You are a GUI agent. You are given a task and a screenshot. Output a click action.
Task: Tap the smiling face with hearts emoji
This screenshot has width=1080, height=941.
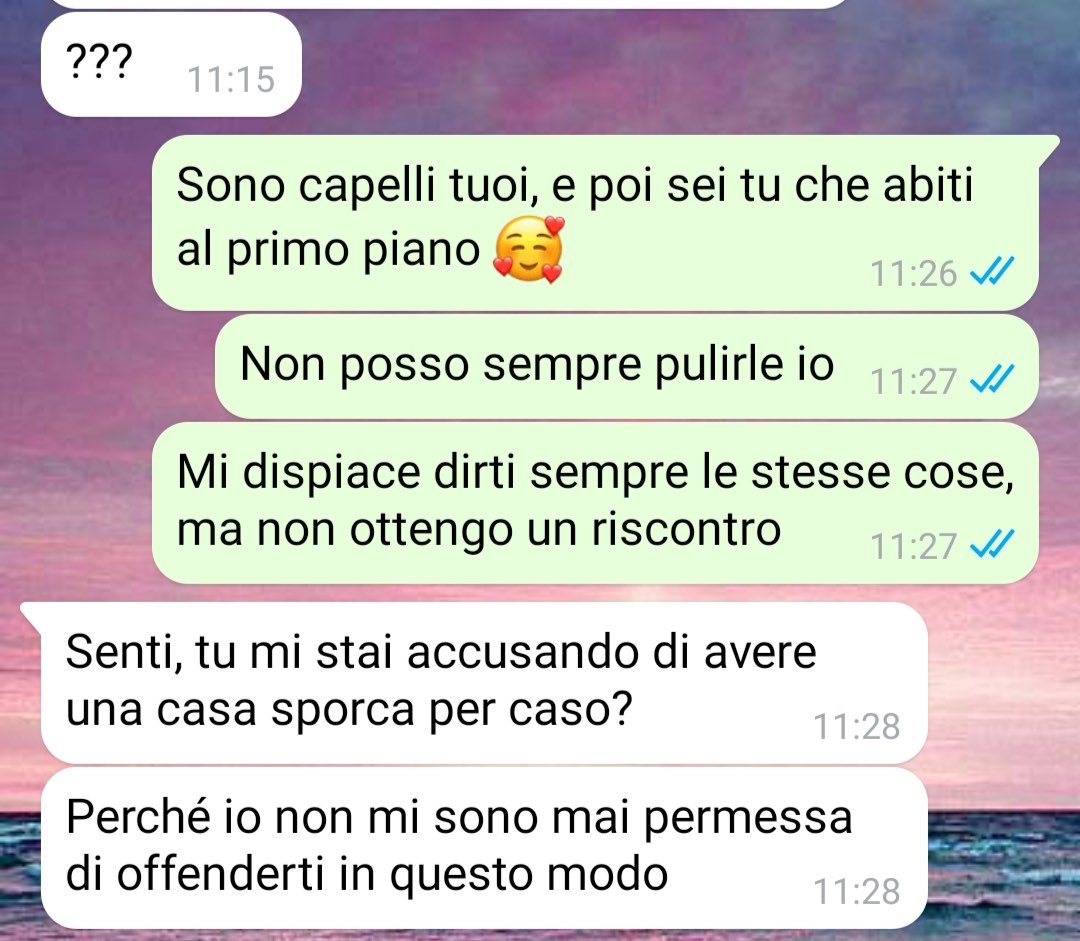pyautogui.click(x=528, y=249)
